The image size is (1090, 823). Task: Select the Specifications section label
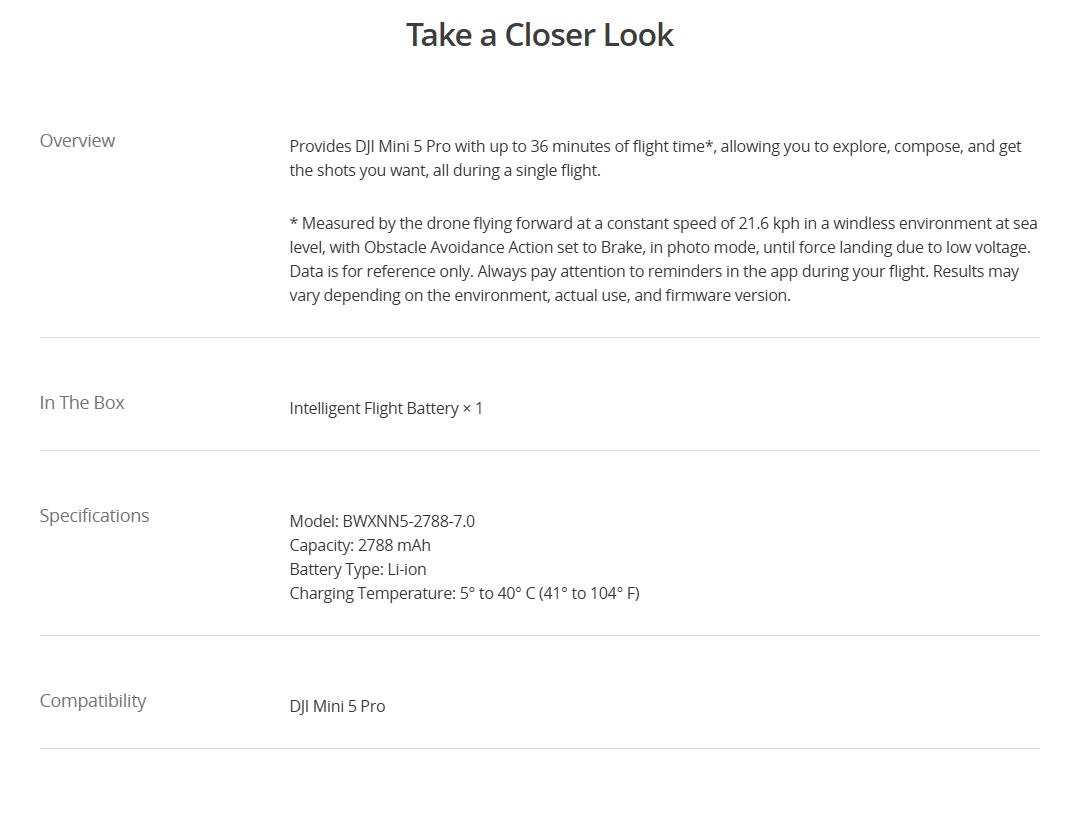pyautogui.click(x=94, y=516)
